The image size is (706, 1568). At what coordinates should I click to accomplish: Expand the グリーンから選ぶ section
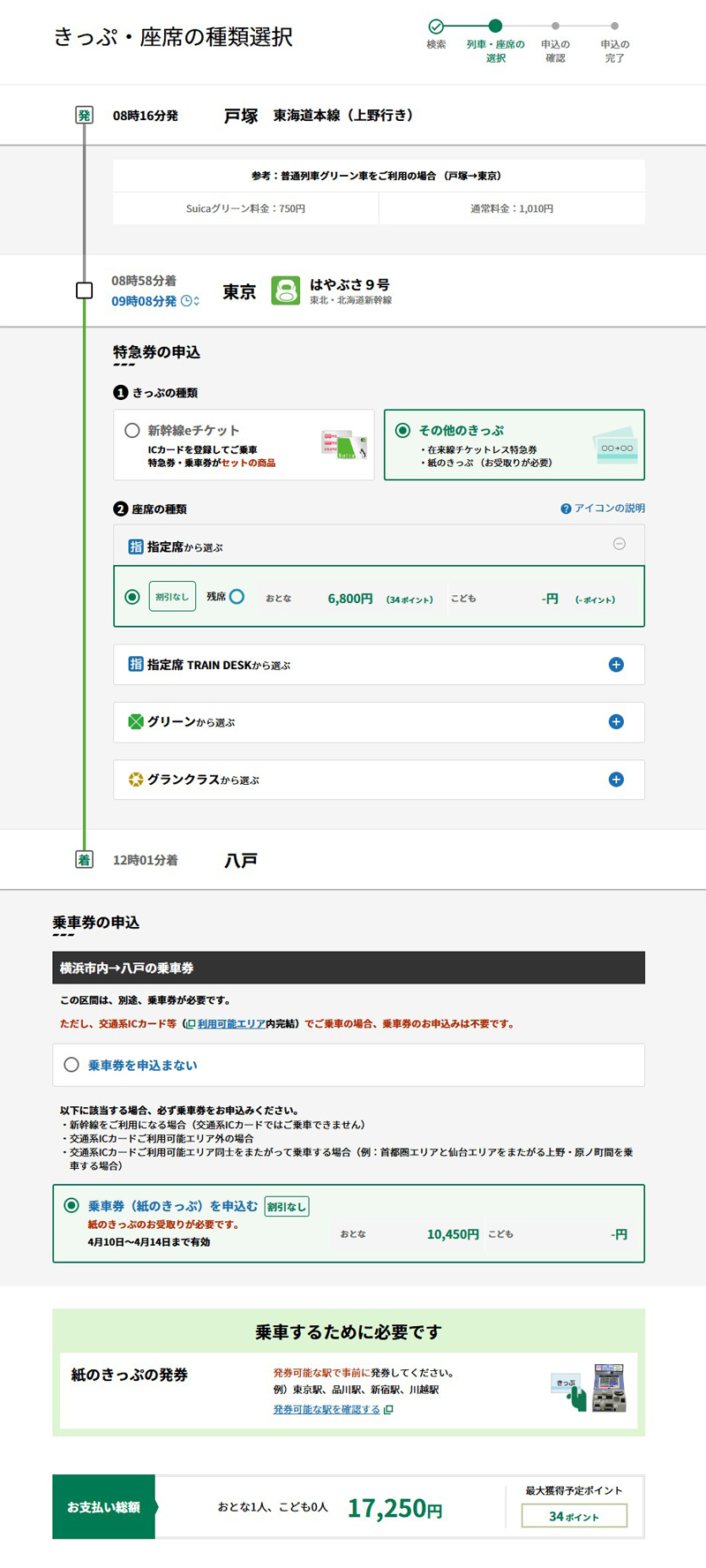(616, 722)
